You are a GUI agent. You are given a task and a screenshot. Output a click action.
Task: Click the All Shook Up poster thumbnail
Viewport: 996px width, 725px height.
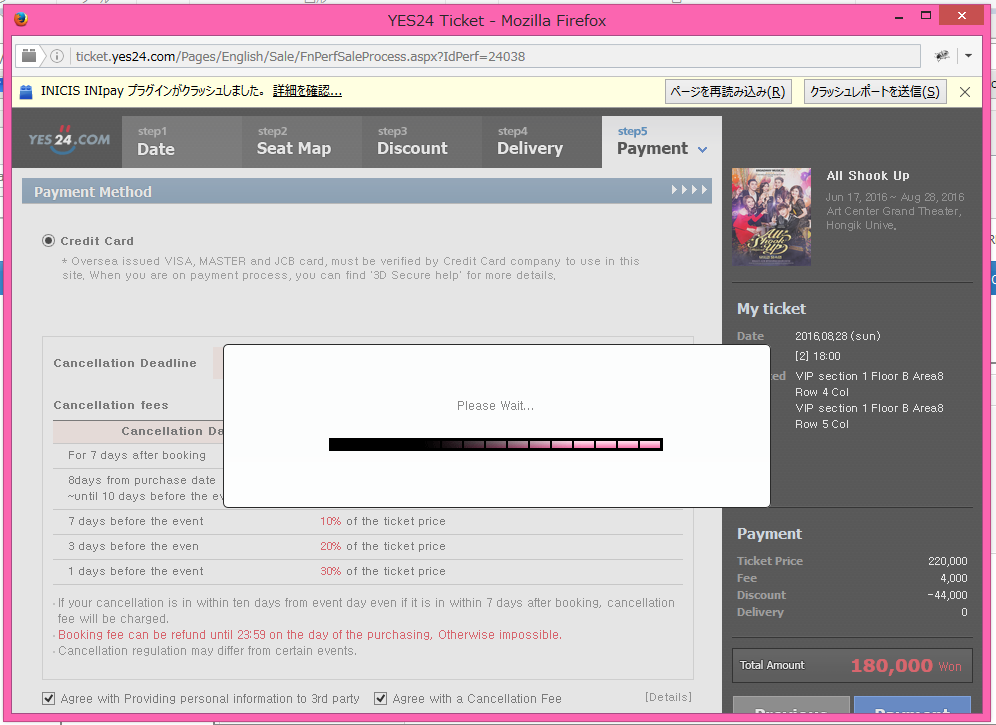coord(771,217)
